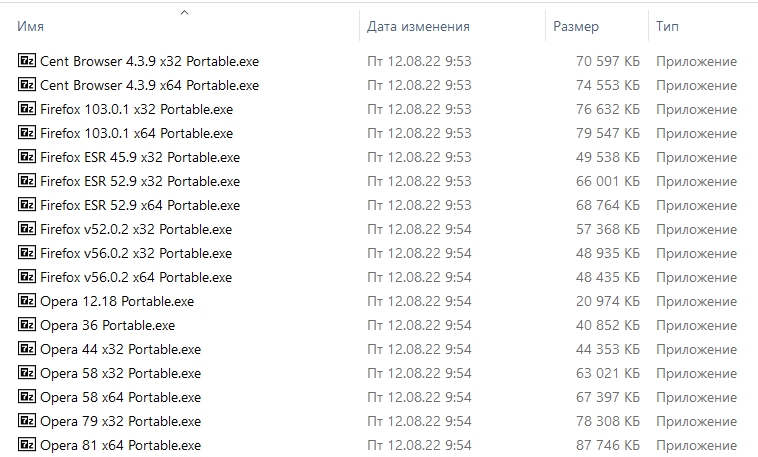758x457 pixels.
Task: Click the icon of Firefox ESR 45.9 x32
Action: point(27,156)
